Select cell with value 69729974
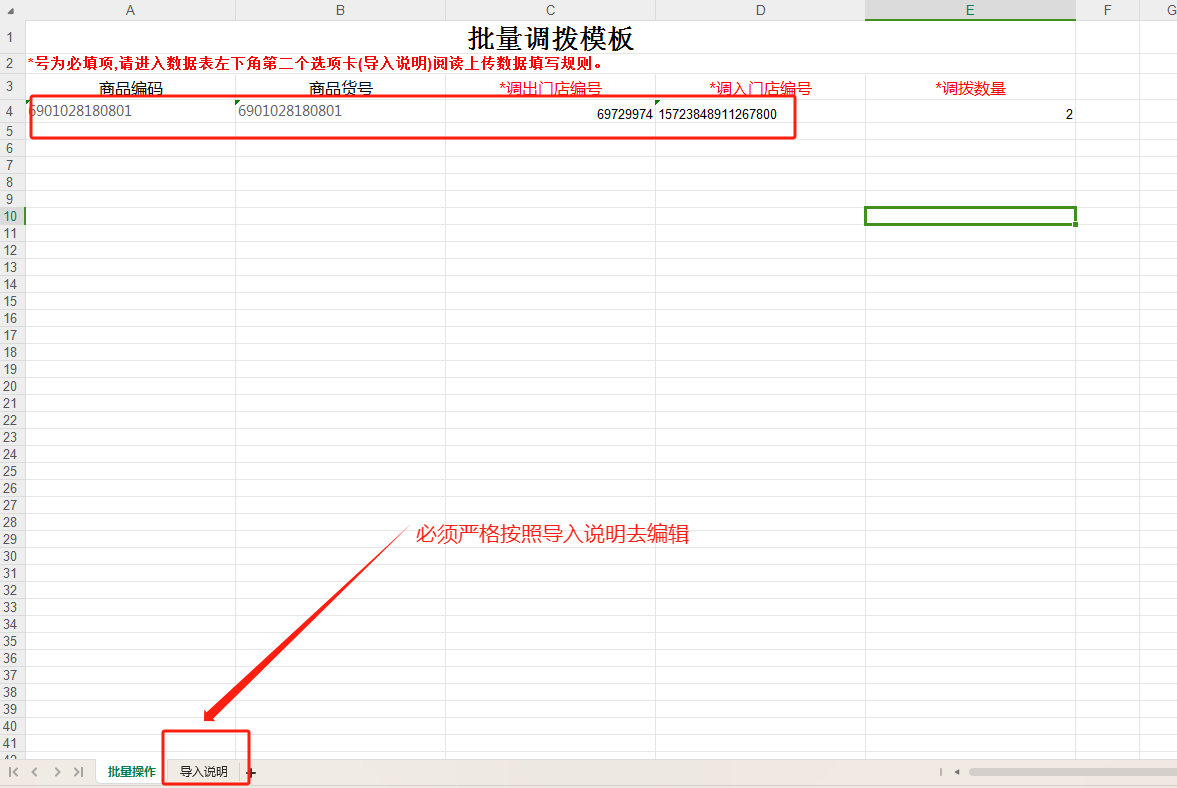Screen dimensions: 1177x788 [550, 114]
